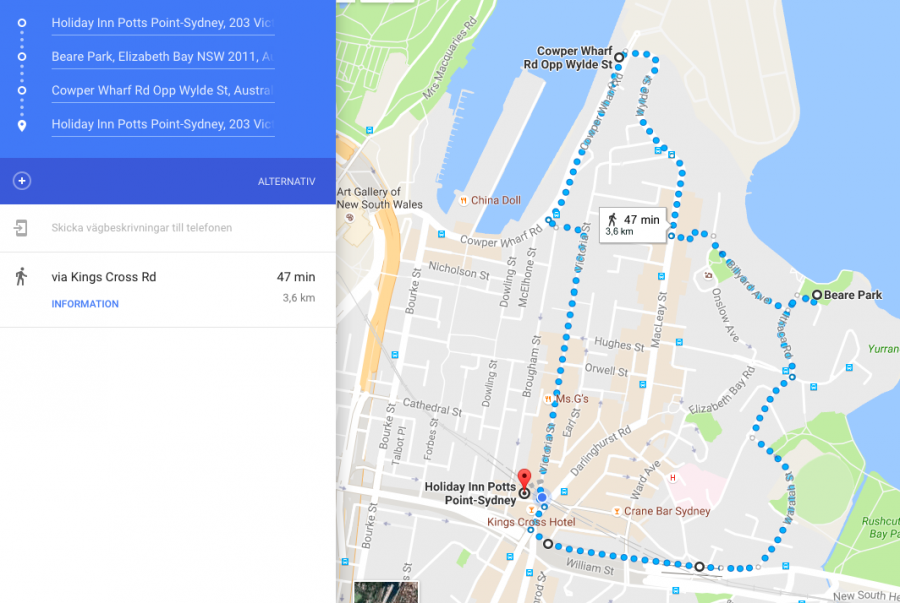
Task: Select the Cowper Wharf Rd waypoint circle
Action: (x=619, y=57)
